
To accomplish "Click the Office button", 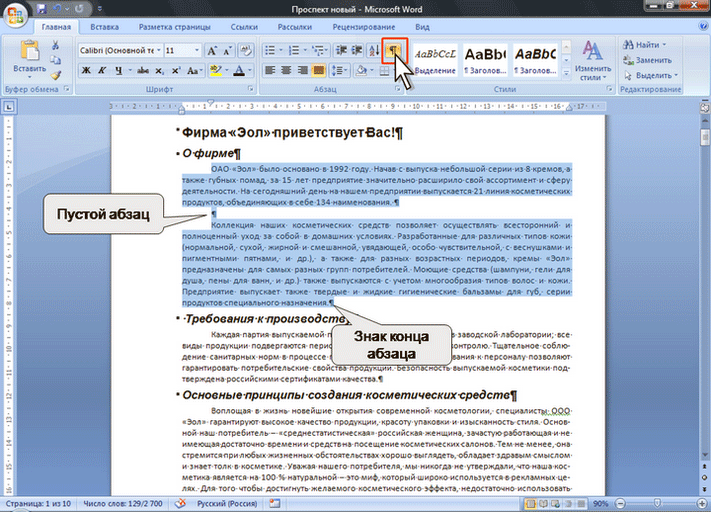I will coord(15,15).
